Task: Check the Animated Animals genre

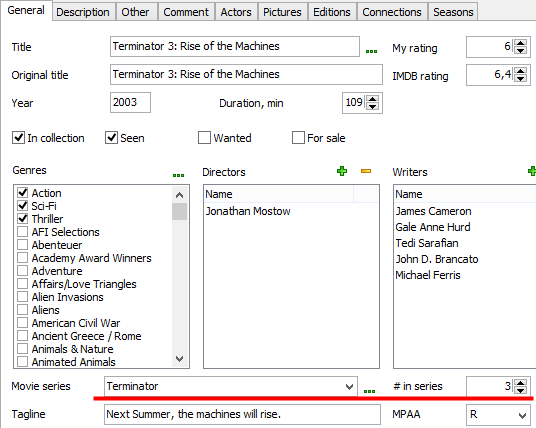Action: pyautogui.click(x=23, y=362)
